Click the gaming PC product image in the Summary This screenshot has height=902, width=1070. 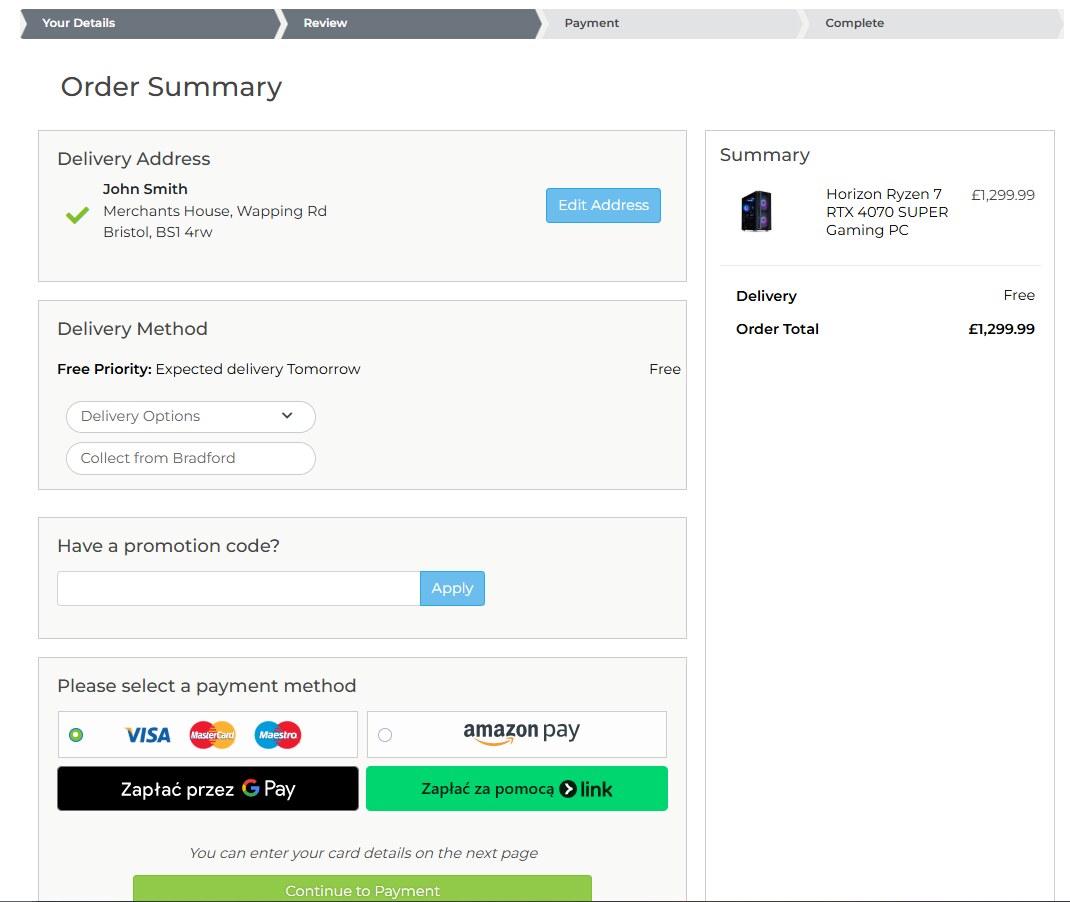tap(757, 211)
